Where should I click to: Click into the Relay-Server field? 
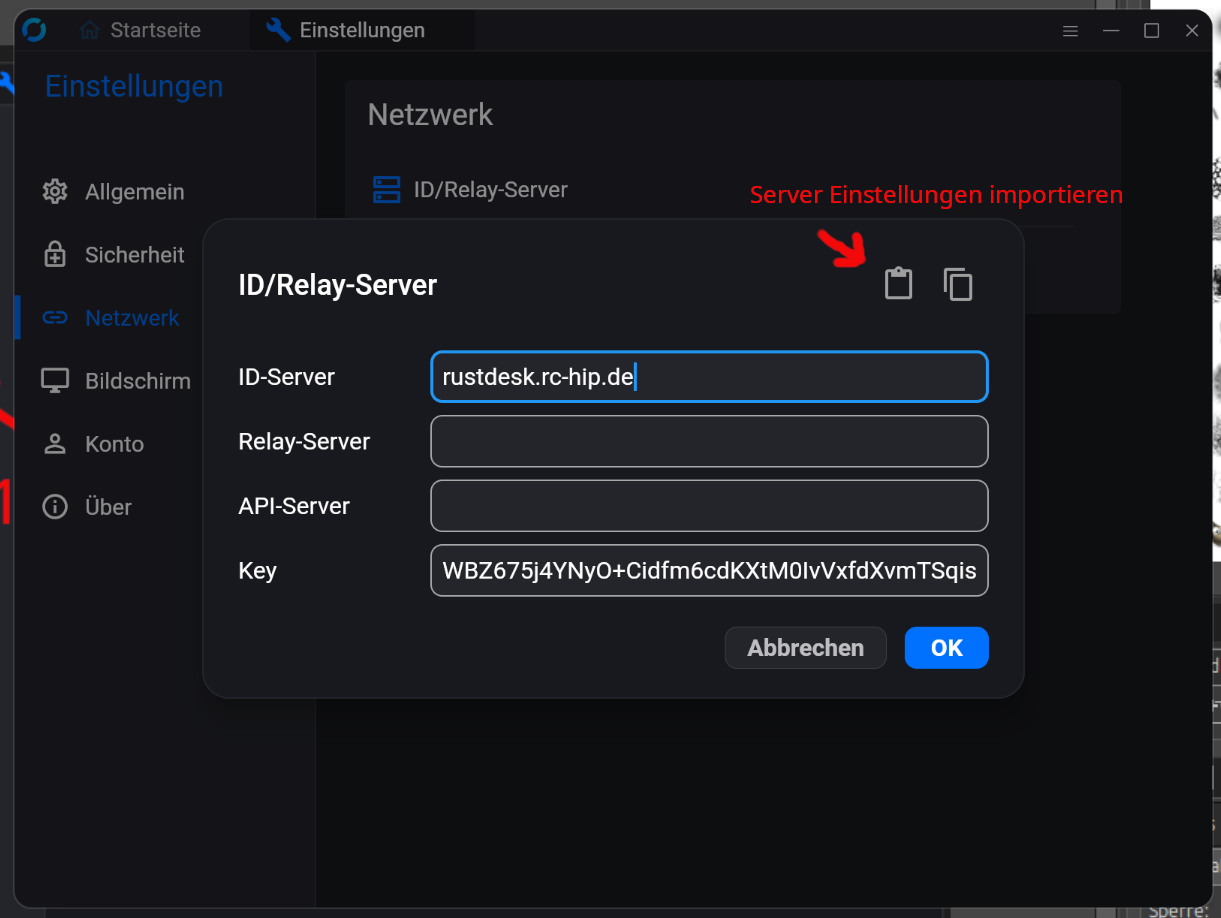pos(709,441)
